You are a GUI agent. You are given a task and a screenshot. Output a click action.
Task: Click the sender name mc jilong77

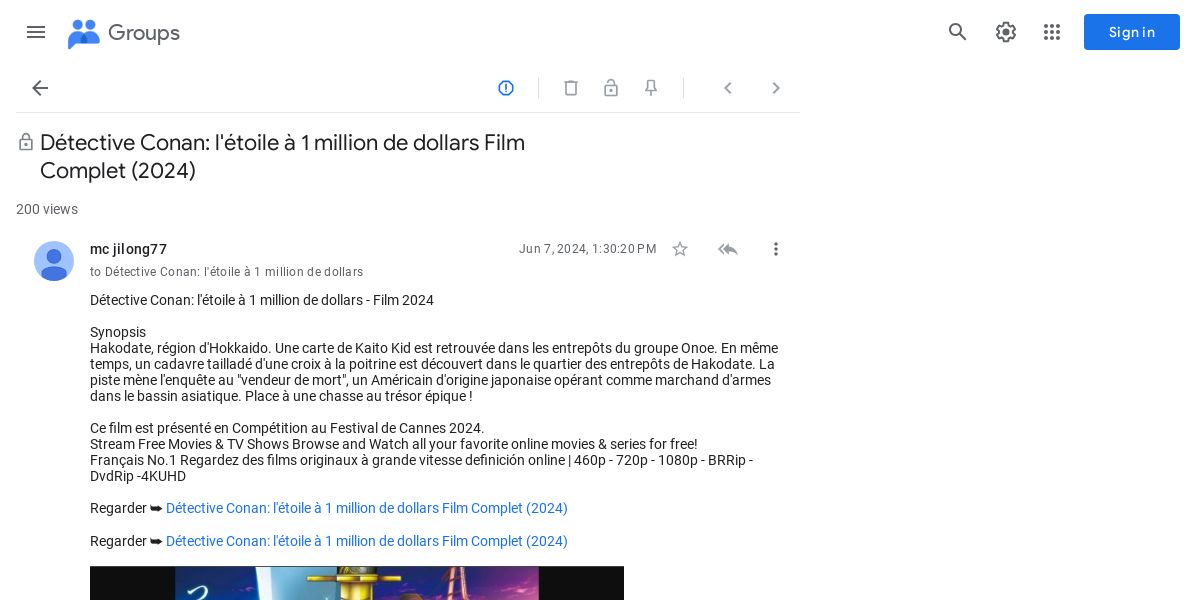click(x=128, y=249)
